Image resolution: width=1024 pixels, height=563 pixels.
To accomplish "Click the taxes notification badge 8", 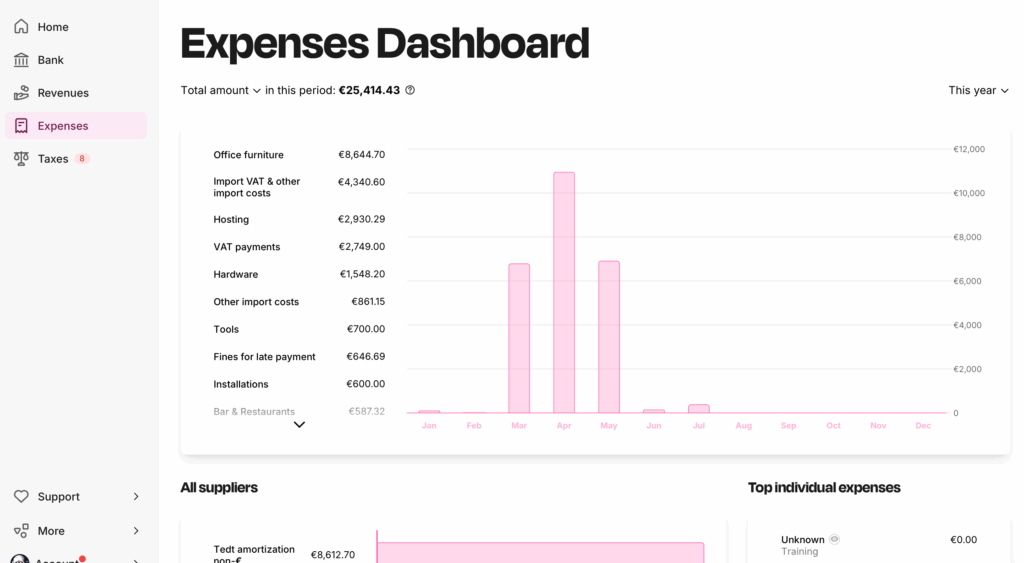I will point(82,159).
